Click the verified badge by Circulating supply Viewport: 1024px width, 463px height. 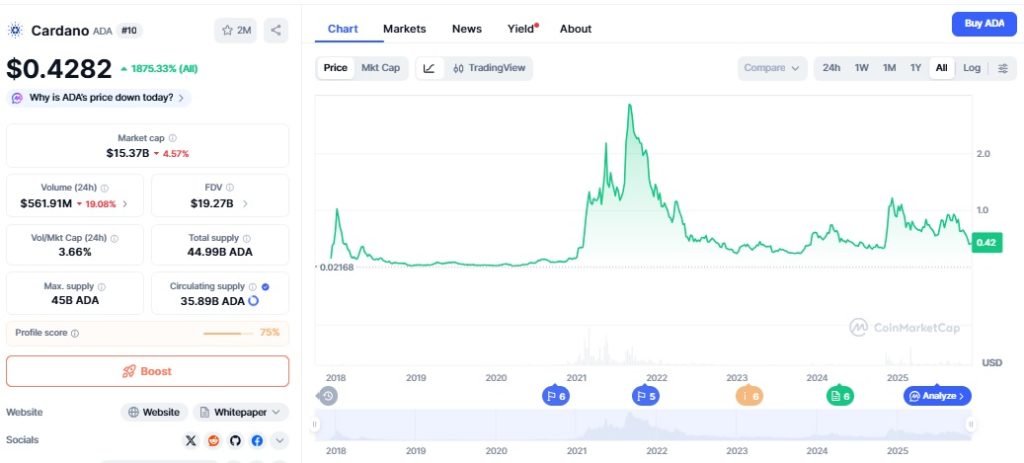(x=264, y=287)
